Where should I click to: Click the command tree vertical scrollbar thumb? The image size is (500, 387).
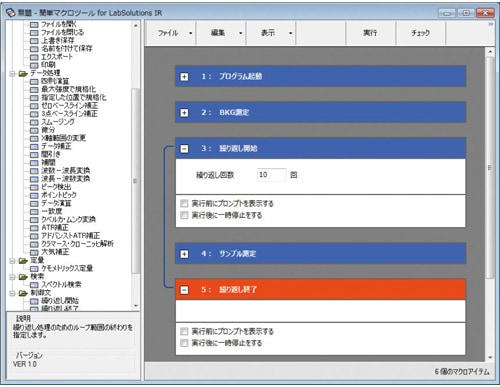click(135, 181)
